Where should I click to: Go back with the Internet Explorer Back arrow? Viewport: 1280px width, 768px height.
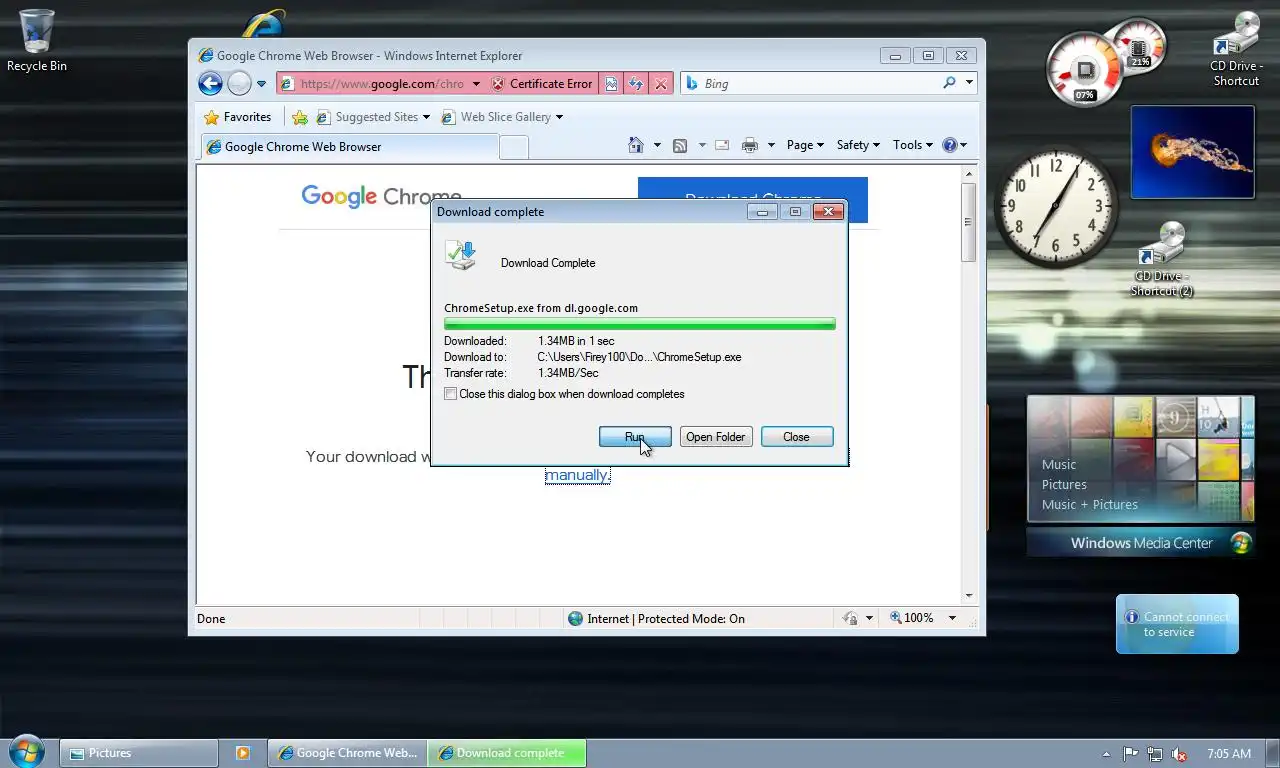pos(210,84)
